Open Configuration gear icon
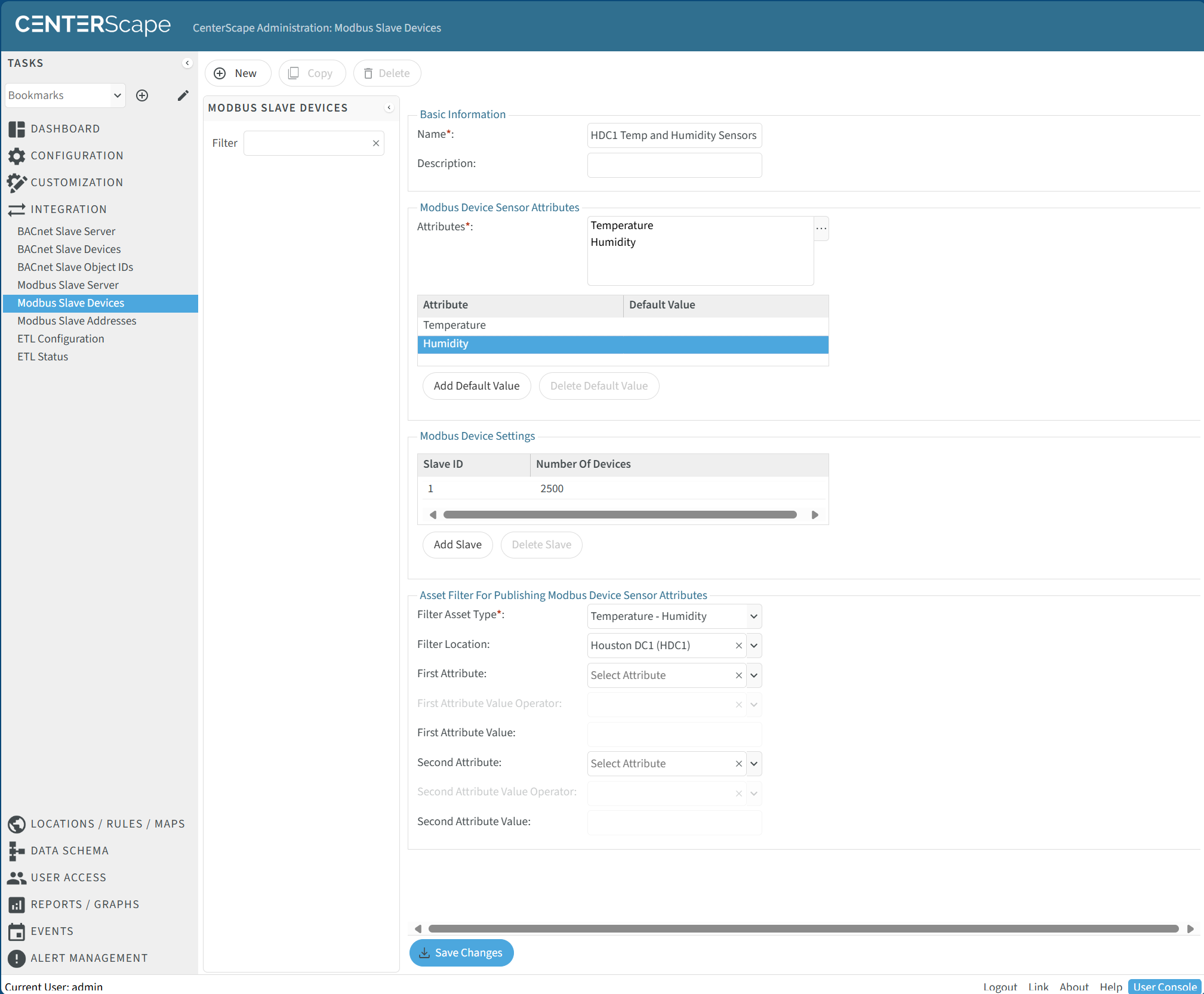 [17, 156]
